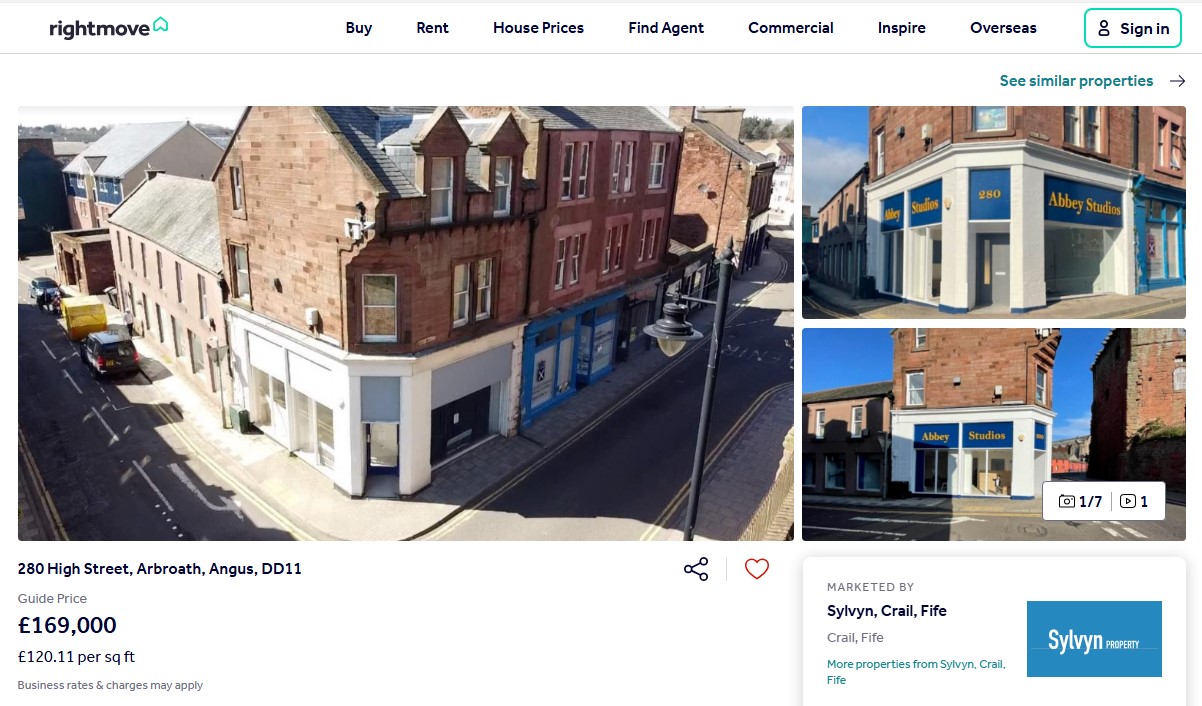
Task: View the Abbey Studios 280 corner photo
Action: pyautogui.click(x=994, y=212)
